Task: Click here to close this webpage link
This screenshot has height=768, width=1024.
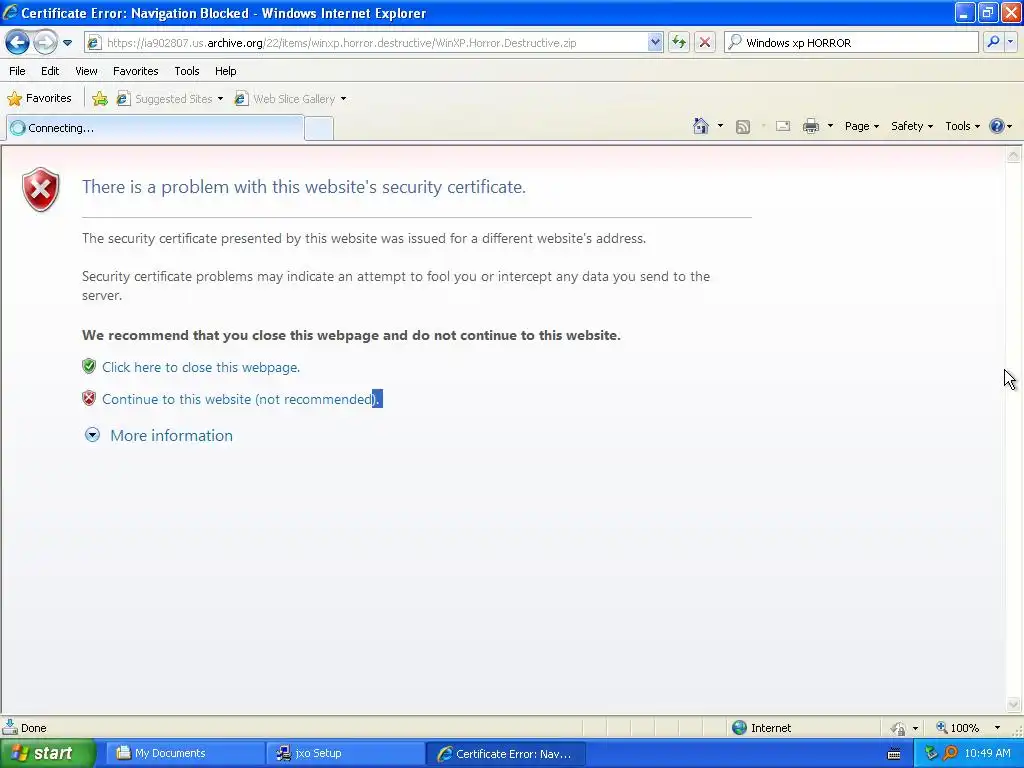Action: click(x=200, y=367)
